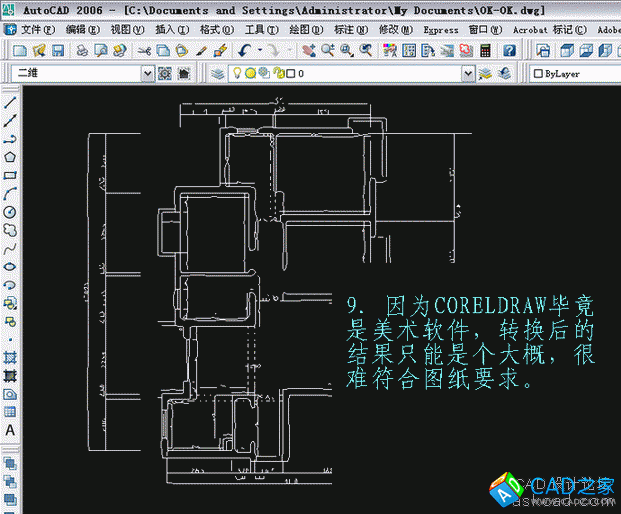Click the Undo arrow icon
This screenshot has height=514, width=621.
point(246,50)
